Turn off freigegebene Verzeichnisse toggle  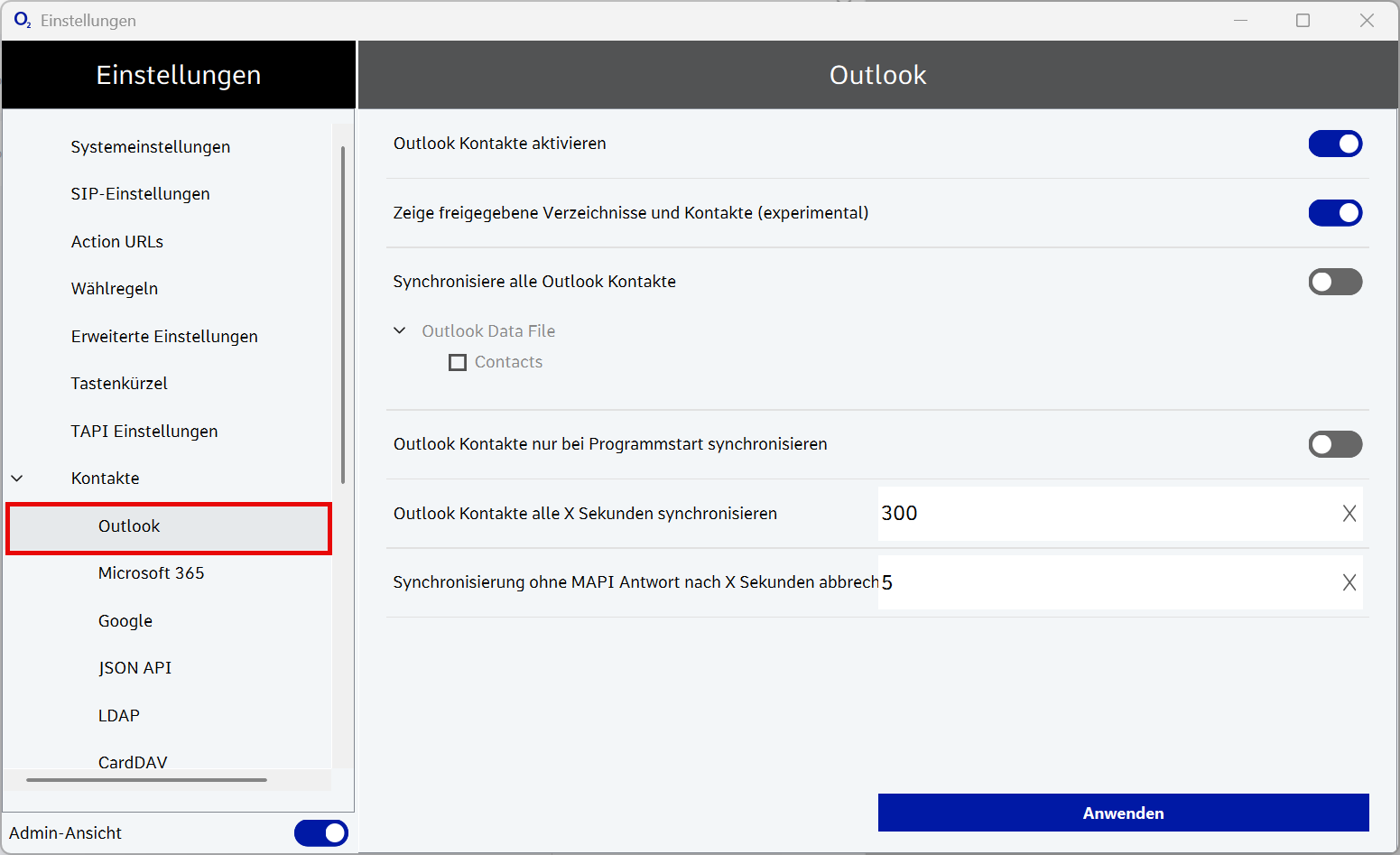point(1335,213)
